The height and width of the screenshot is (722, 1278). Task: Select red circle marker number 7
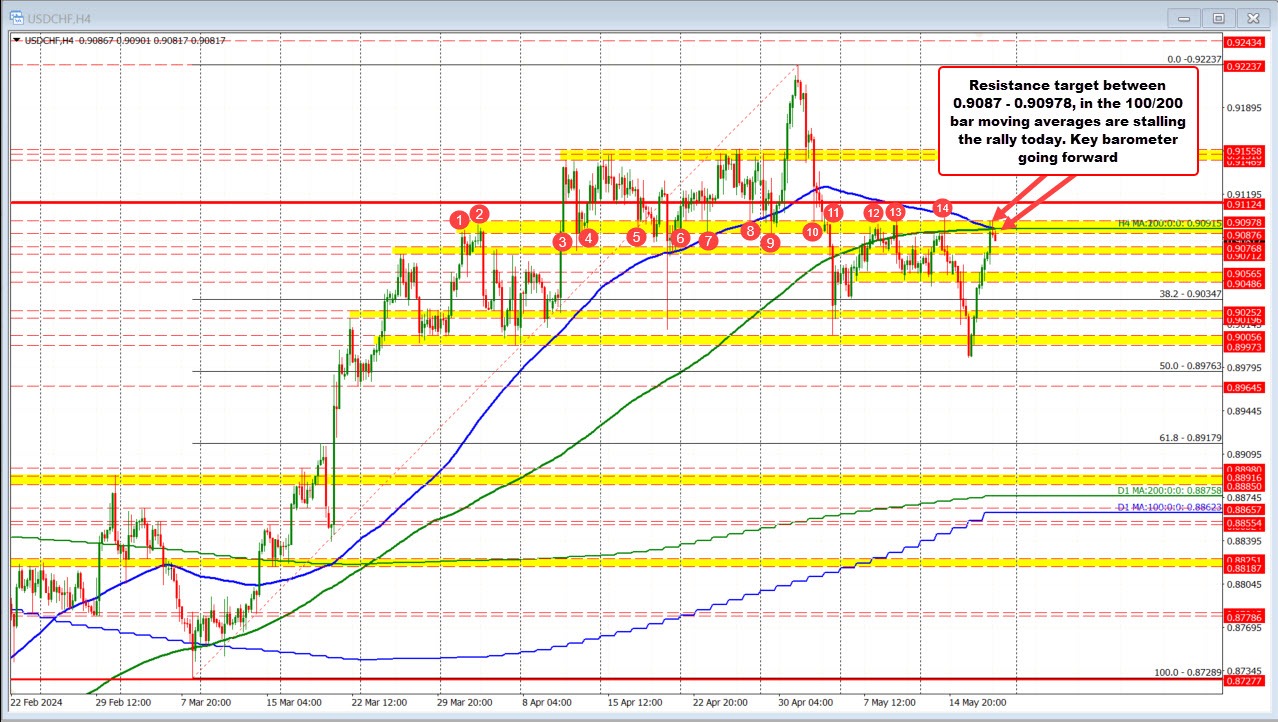(708, 240)
